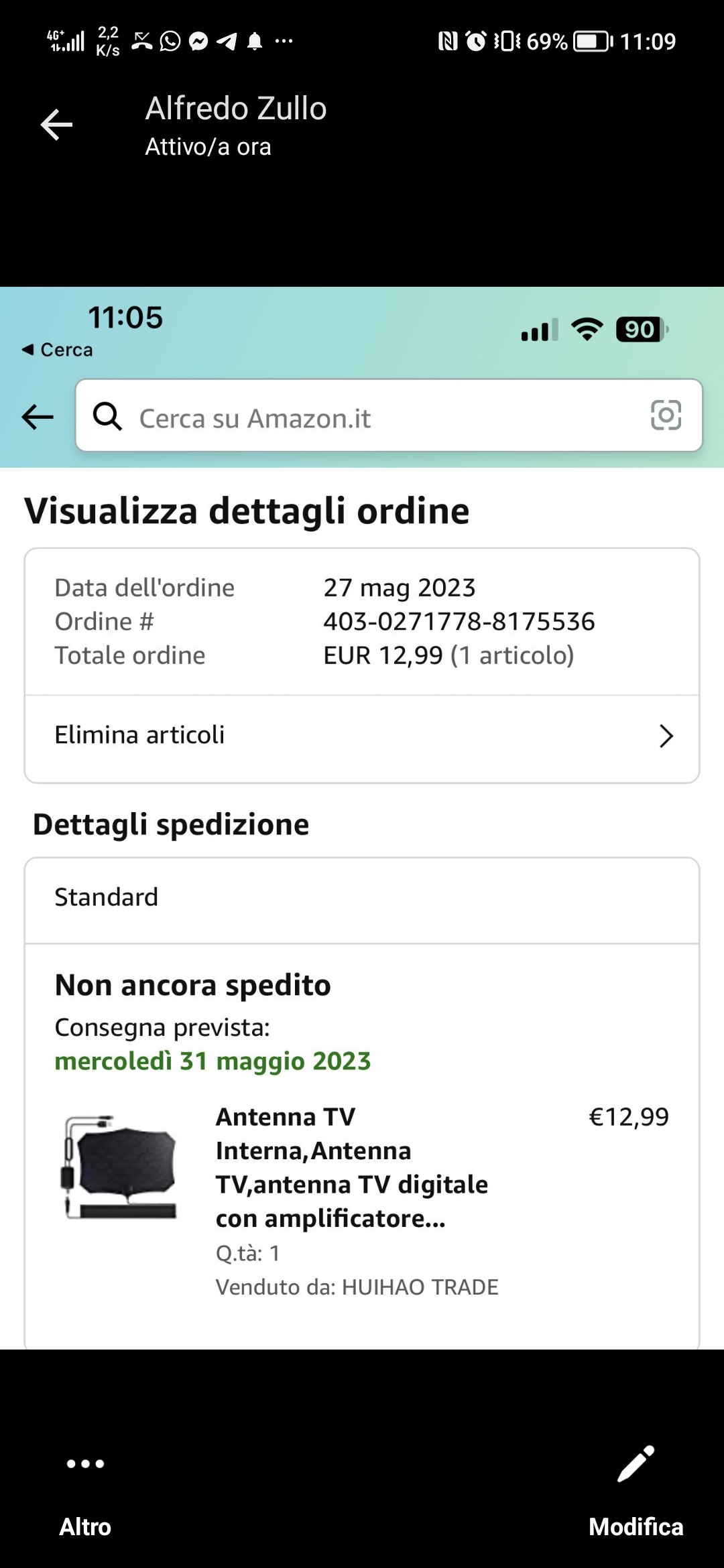Tap the three-dot Altro icon

click(85, 1463)
